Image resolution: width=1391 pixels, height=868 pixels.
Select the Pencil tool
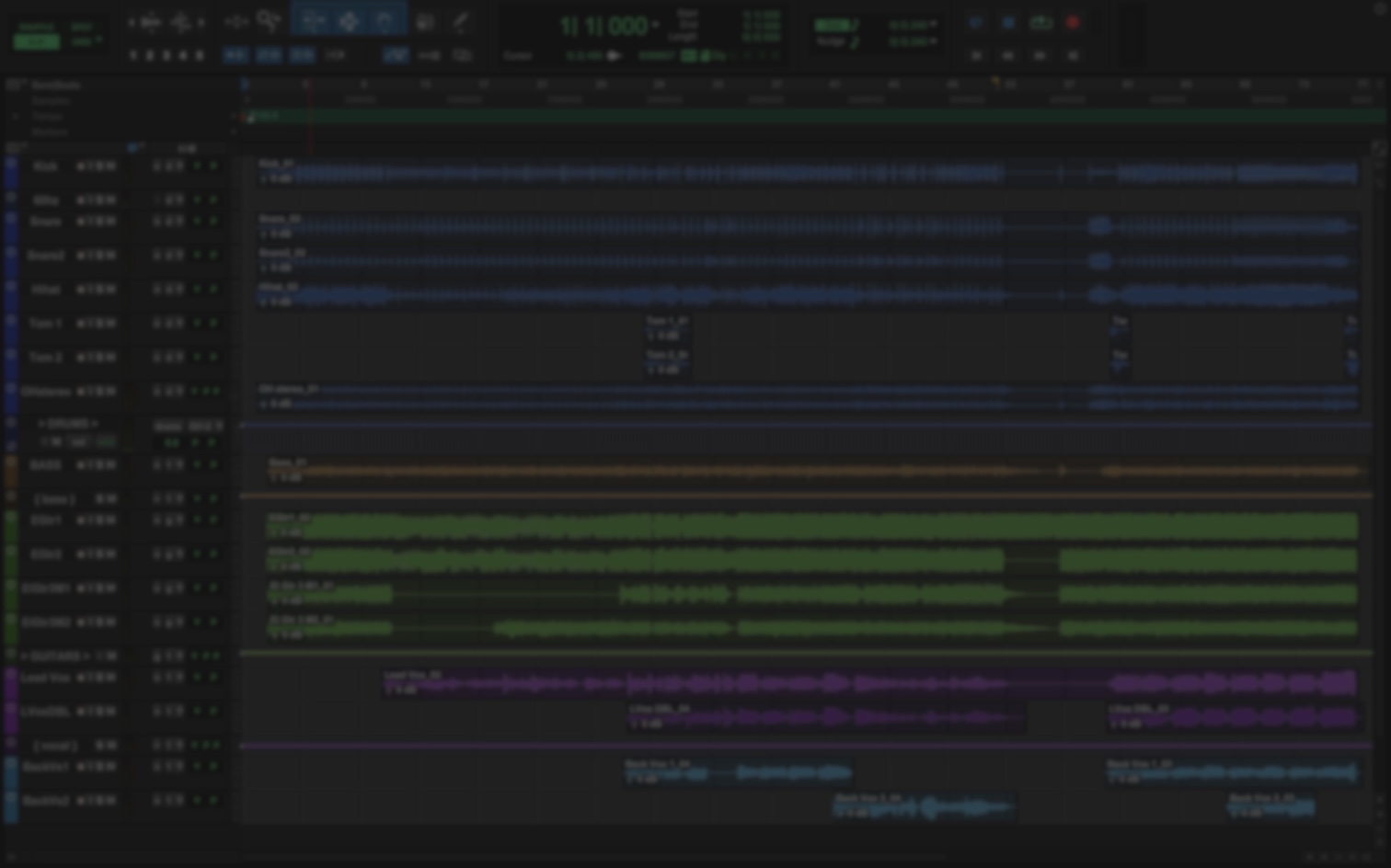[x=460, y=21]
